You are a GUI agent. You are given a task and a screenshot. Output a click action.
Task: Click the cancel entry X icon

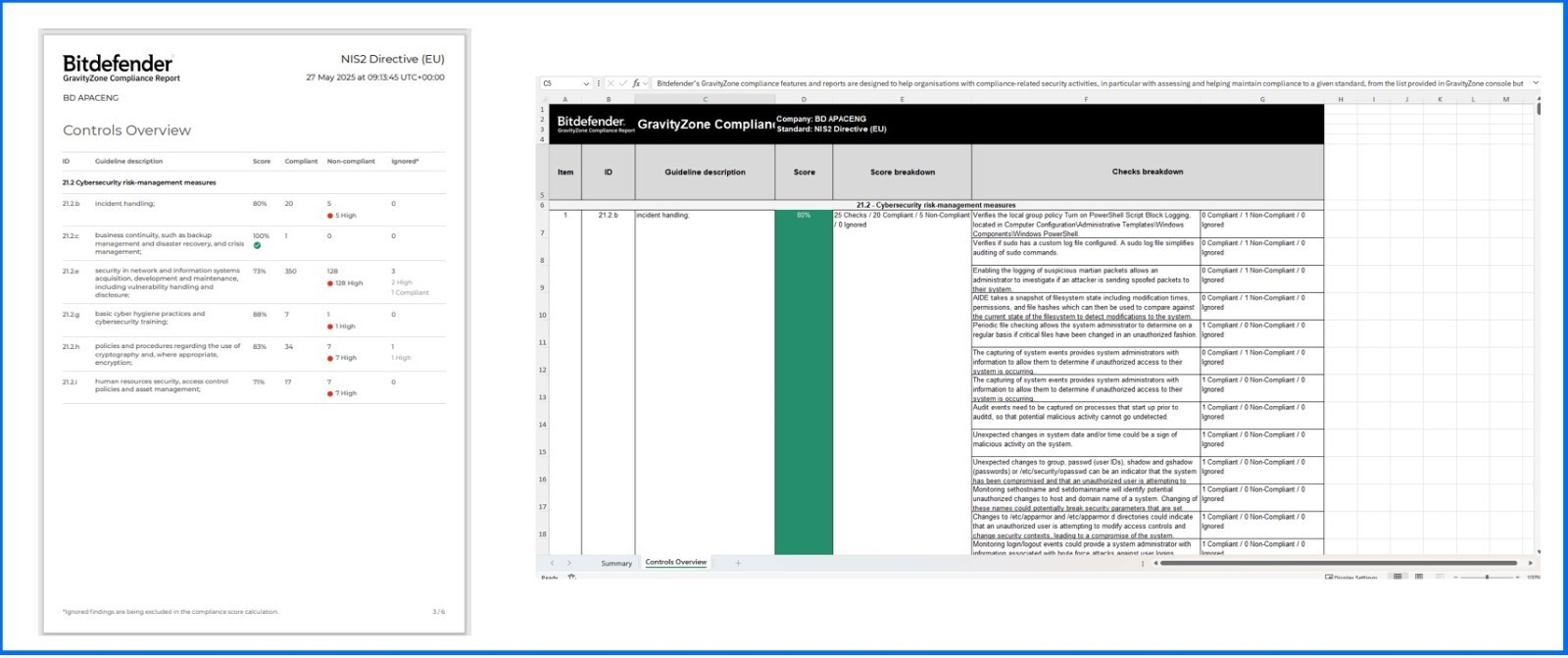tap(611, 83)
